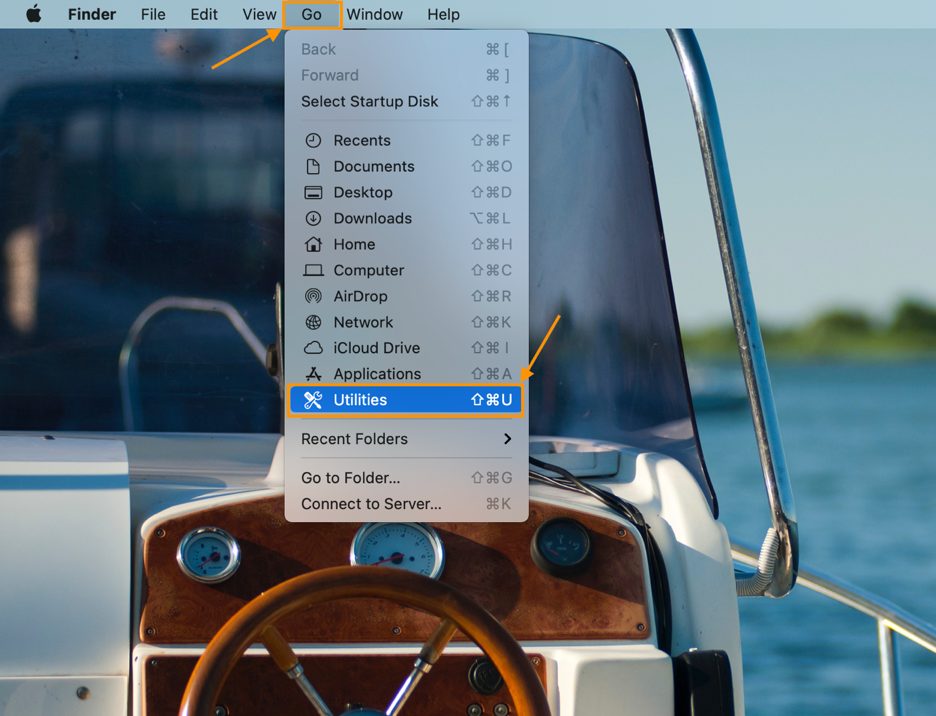Open the File menu

tap(153, 15)
